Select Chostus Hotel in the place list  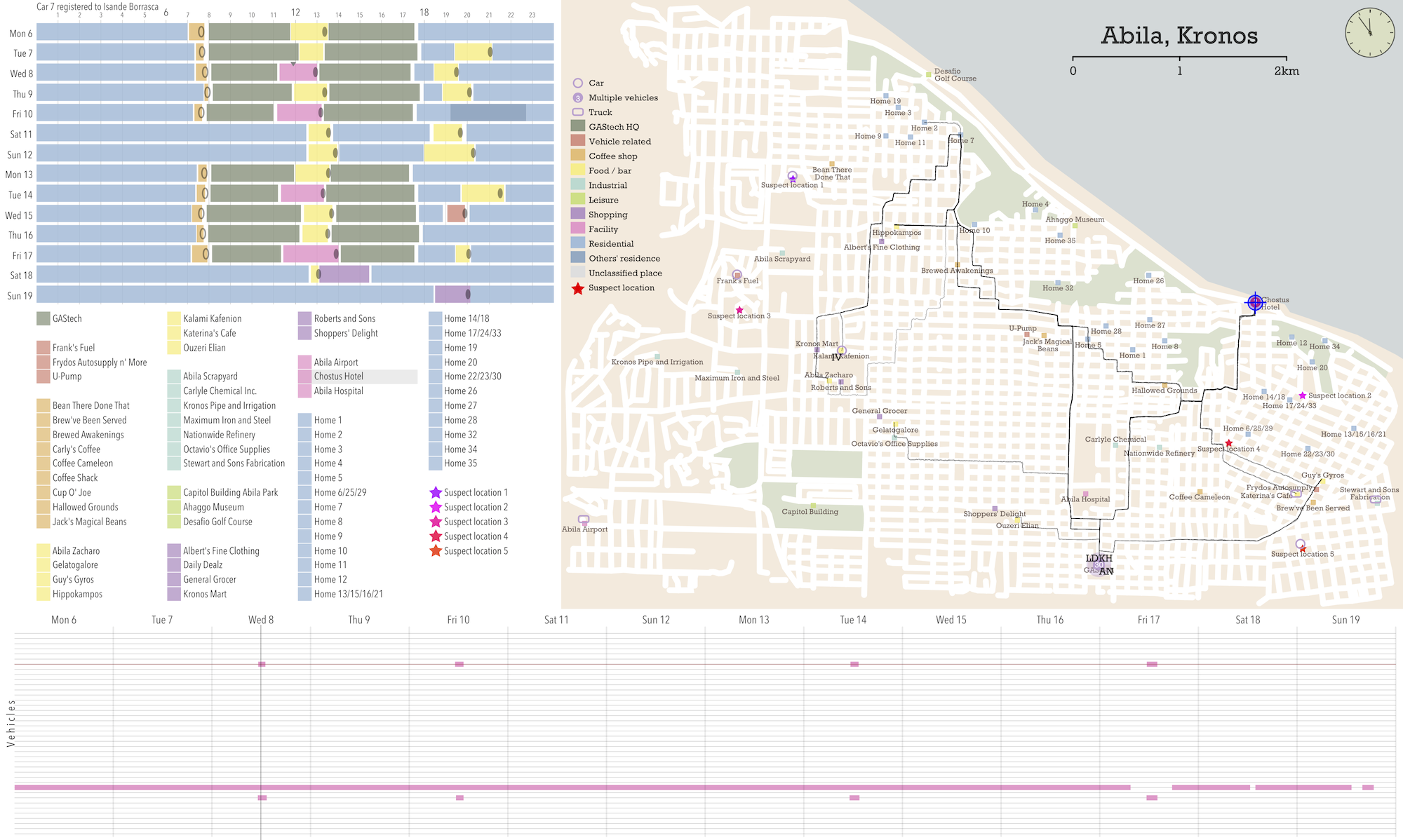[339, 377]
